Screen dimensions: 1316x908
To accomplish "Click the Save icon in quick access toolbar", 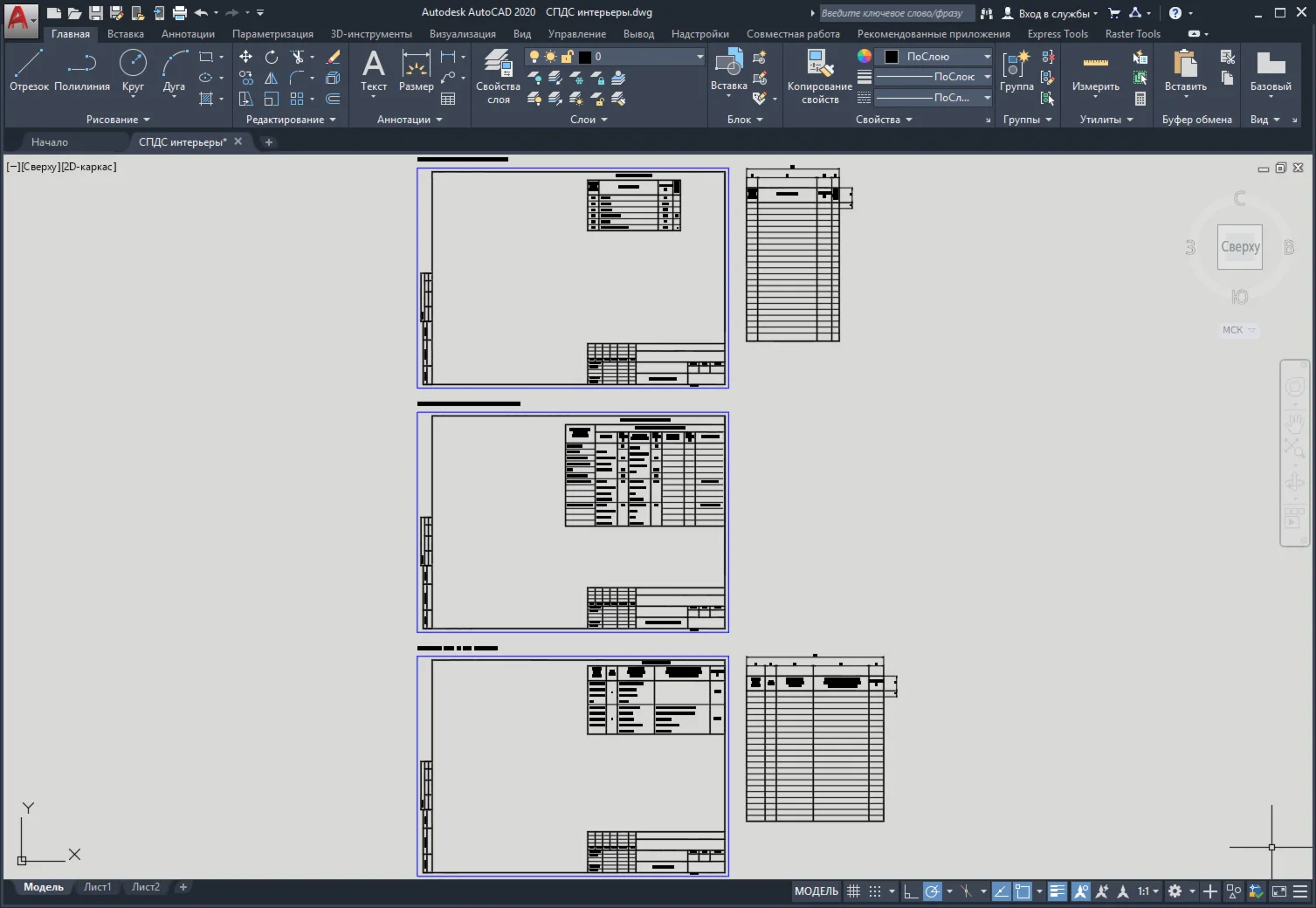I will 95,13.
